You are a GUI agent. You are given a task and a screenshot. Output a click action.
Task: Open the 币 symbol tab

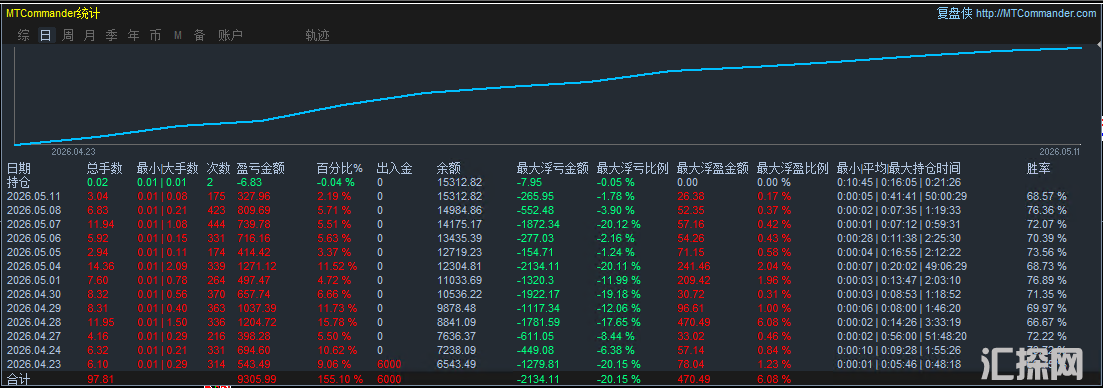click(155, 35)
